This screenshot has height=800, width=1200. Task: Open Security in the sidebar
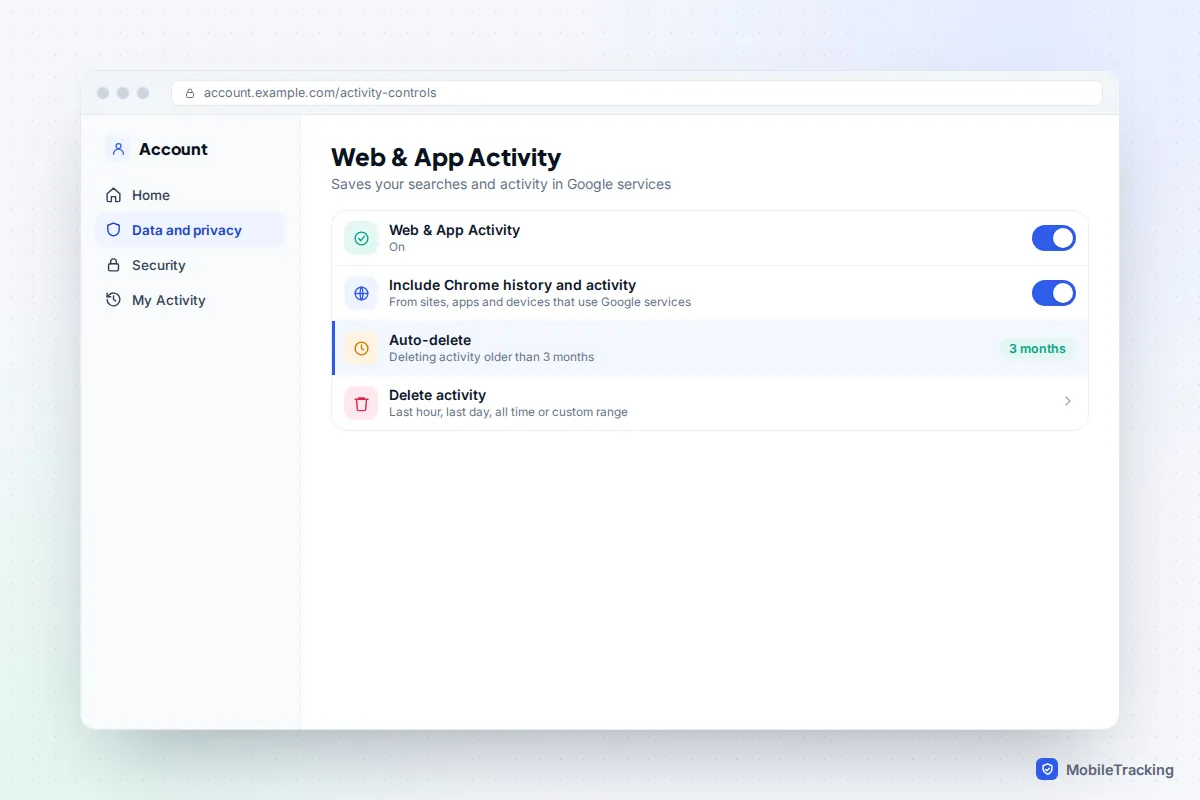pyautogui.click(x=190, y=265)
